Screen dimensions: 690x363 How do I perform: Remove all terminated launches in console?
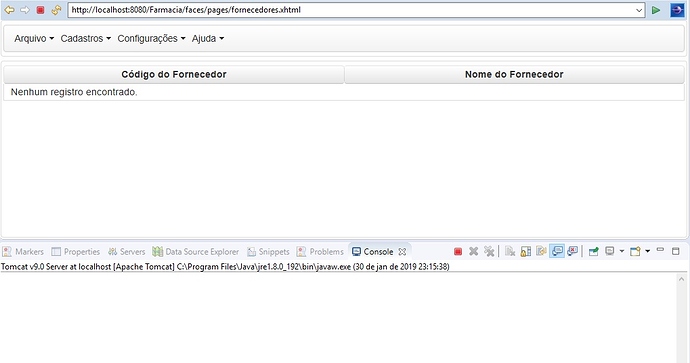click(x=489, y=251)
